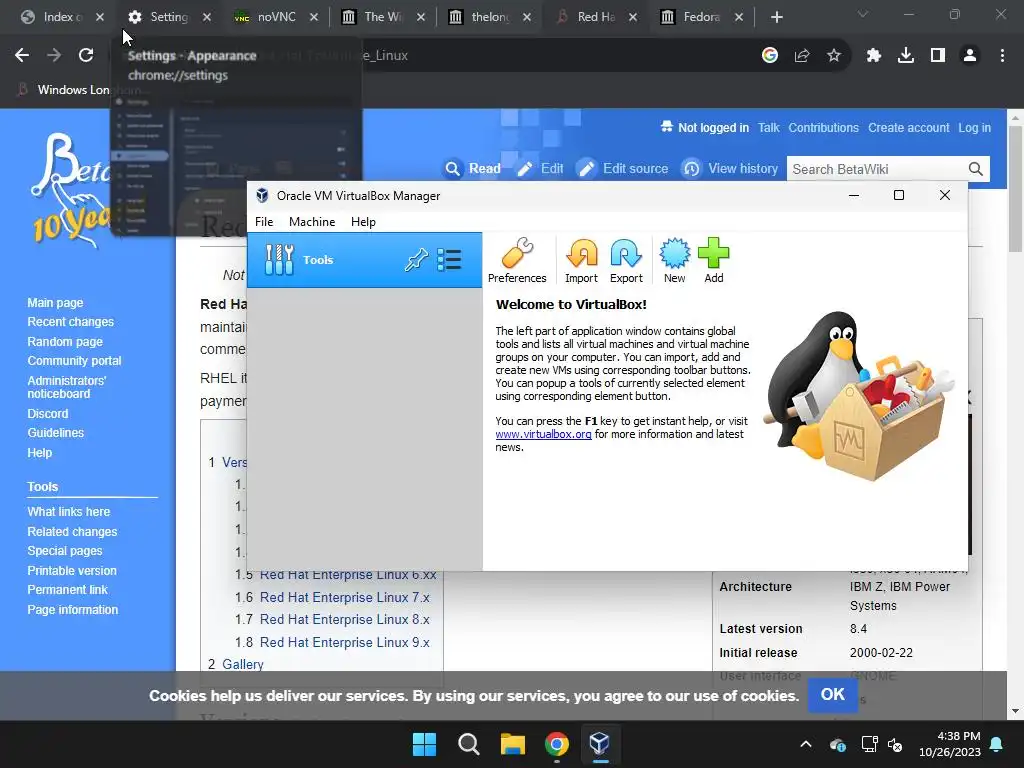Jump to Red Hat Enterprise Linux 9.x section
1024x768 pixels.
345,643
